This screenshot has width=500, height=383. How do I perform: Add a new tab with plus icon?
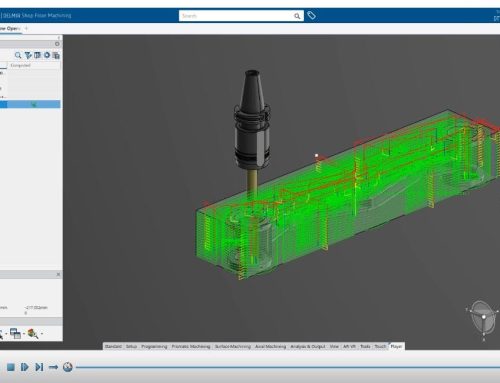tap(26, 28)
